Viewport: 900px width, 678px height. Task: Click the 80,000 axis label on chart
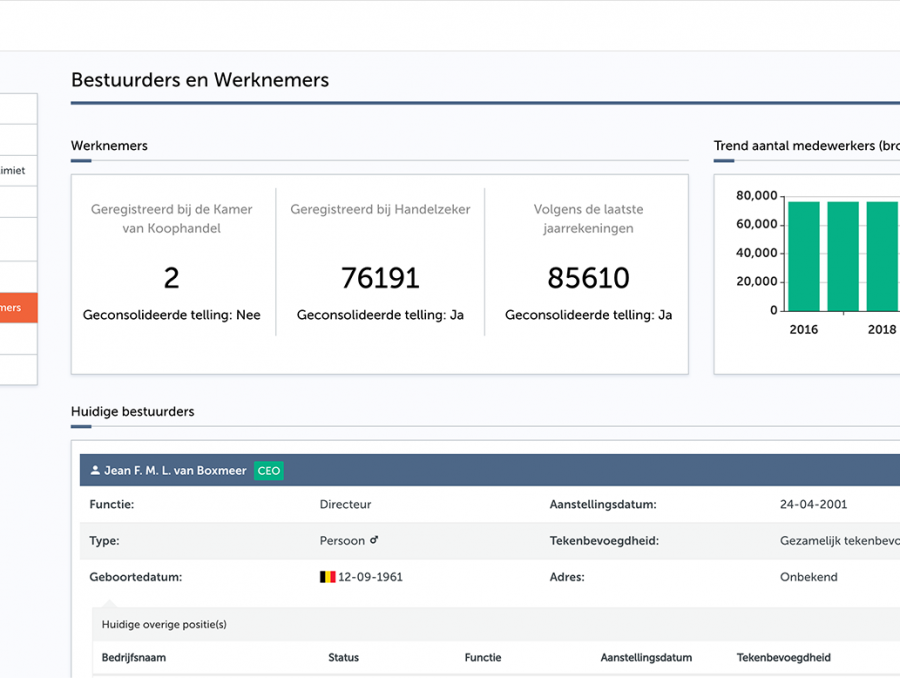(x=757, y=196)
